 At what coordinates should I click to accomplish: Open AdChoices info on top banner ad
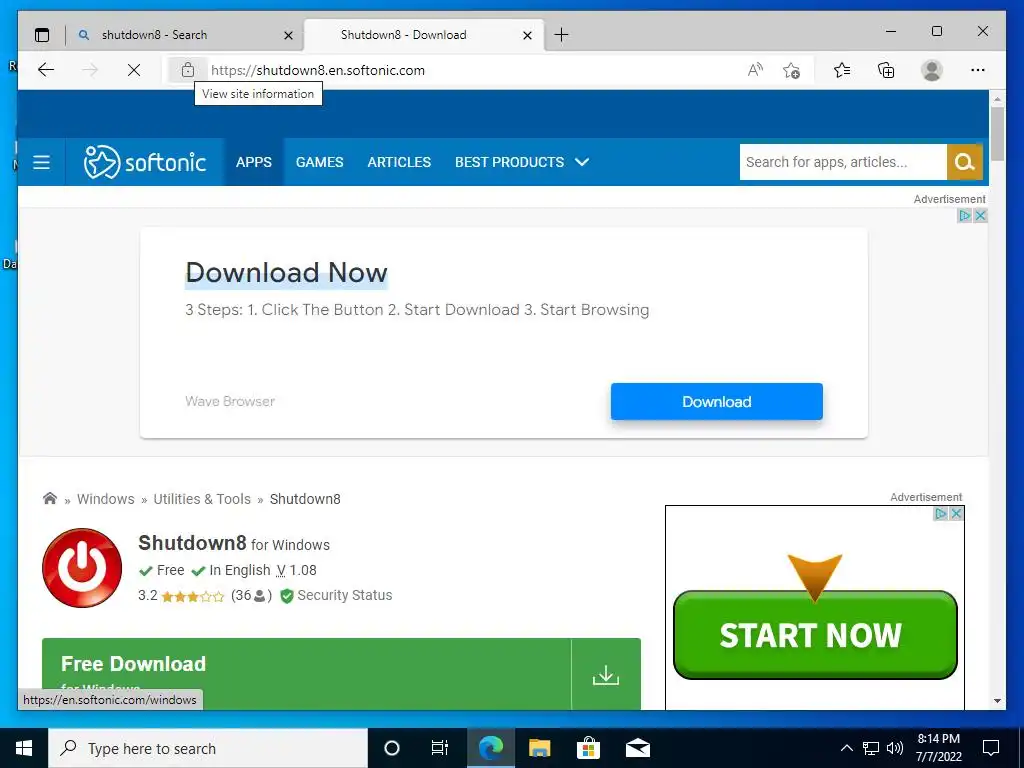[965, 216]
